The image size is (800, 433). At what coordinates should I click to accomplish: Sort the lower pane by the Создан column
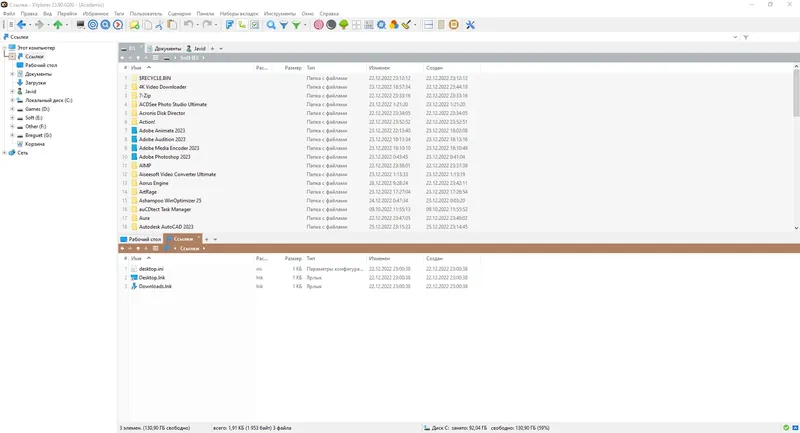(x=434, y=259)
